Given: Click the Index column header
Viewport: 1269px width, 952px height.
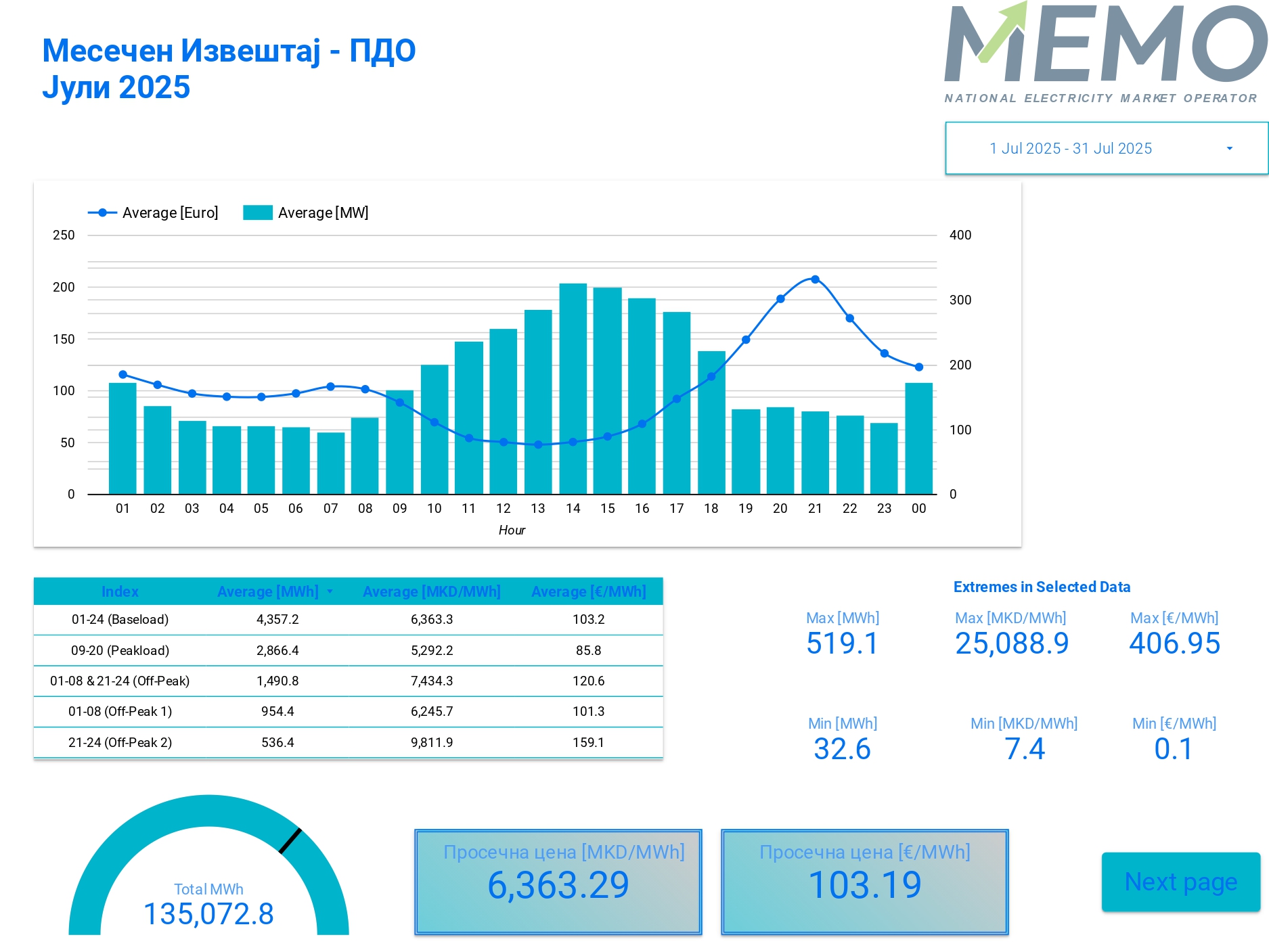Looking at the screenshot, I should (x=120, y=591).
